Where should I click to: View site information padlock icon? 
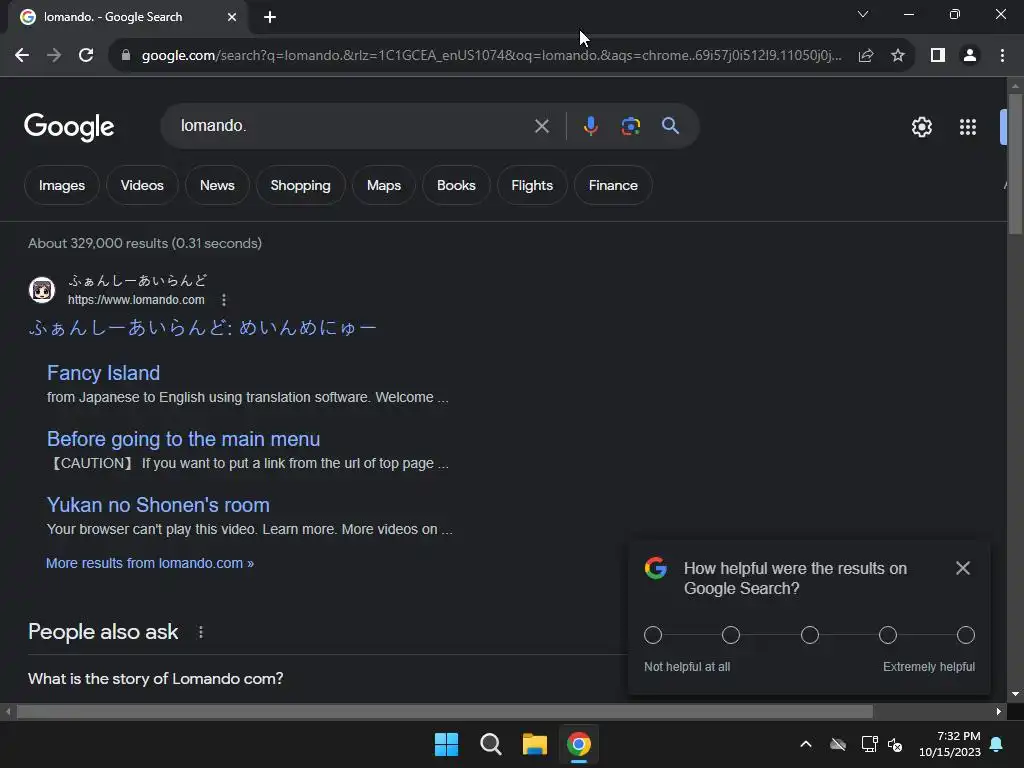(126, 56)
